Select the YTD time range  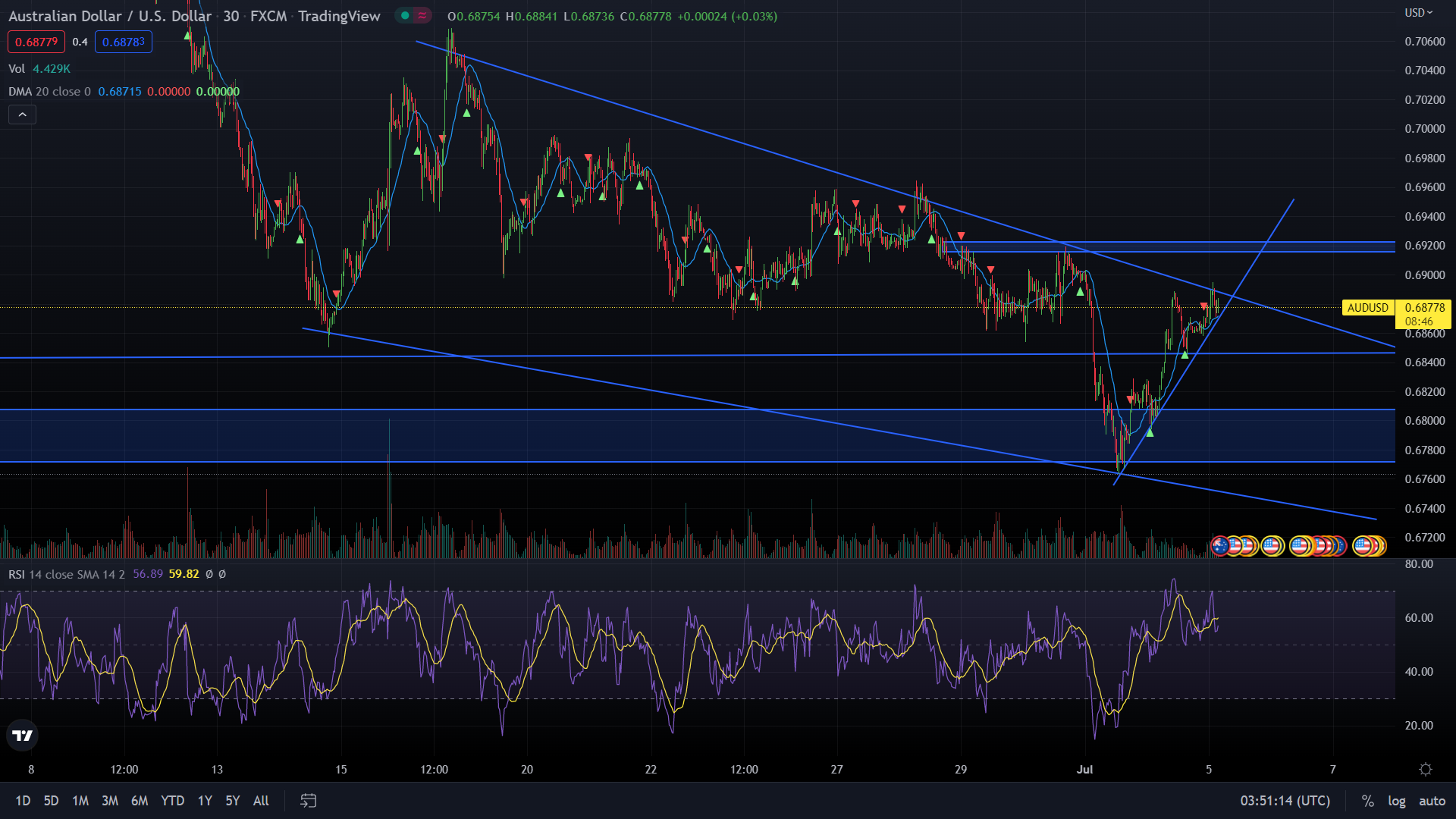tap(173, 800)
